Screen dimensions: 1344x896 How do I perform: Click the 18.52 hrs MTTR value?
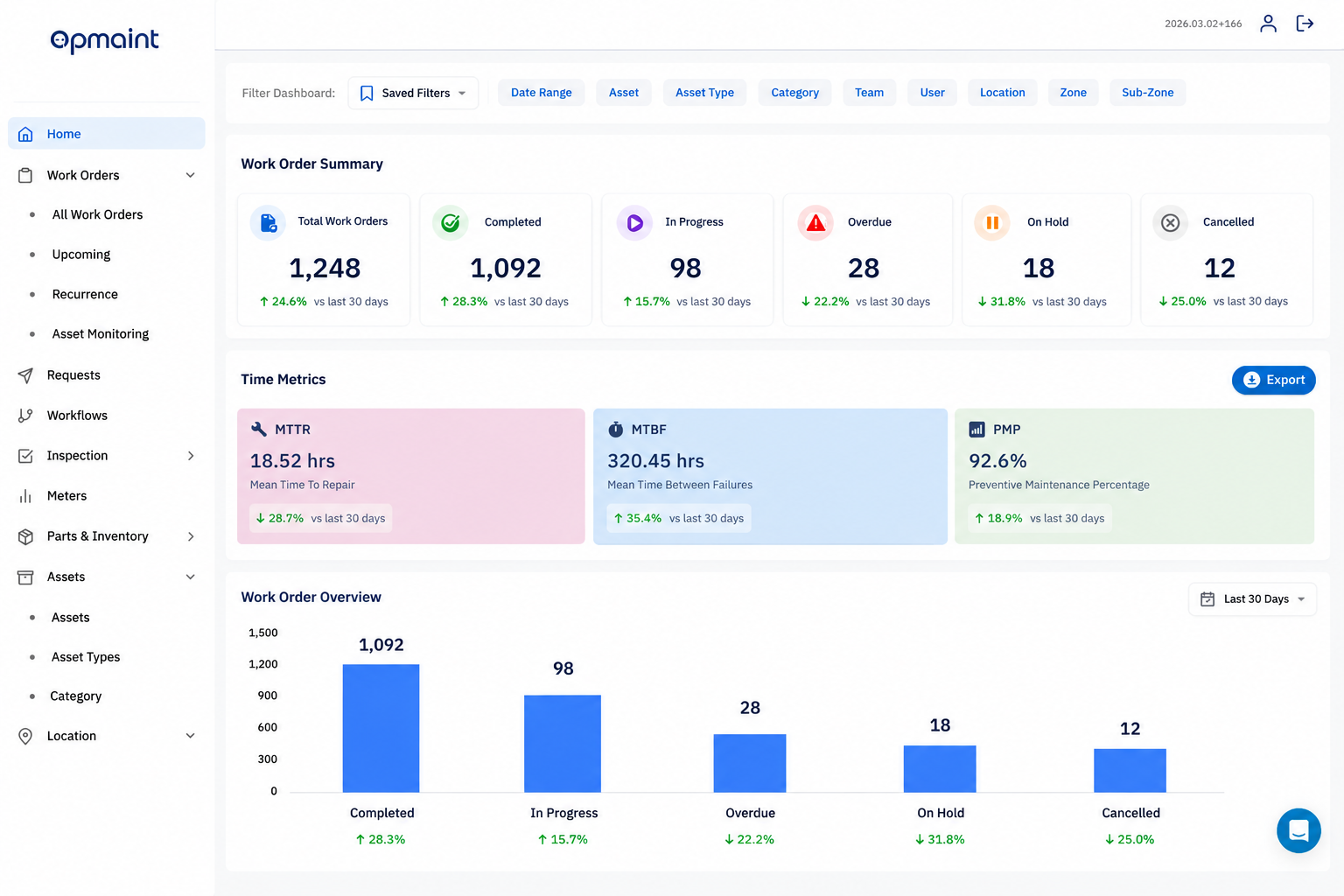(x=292, y=461)
